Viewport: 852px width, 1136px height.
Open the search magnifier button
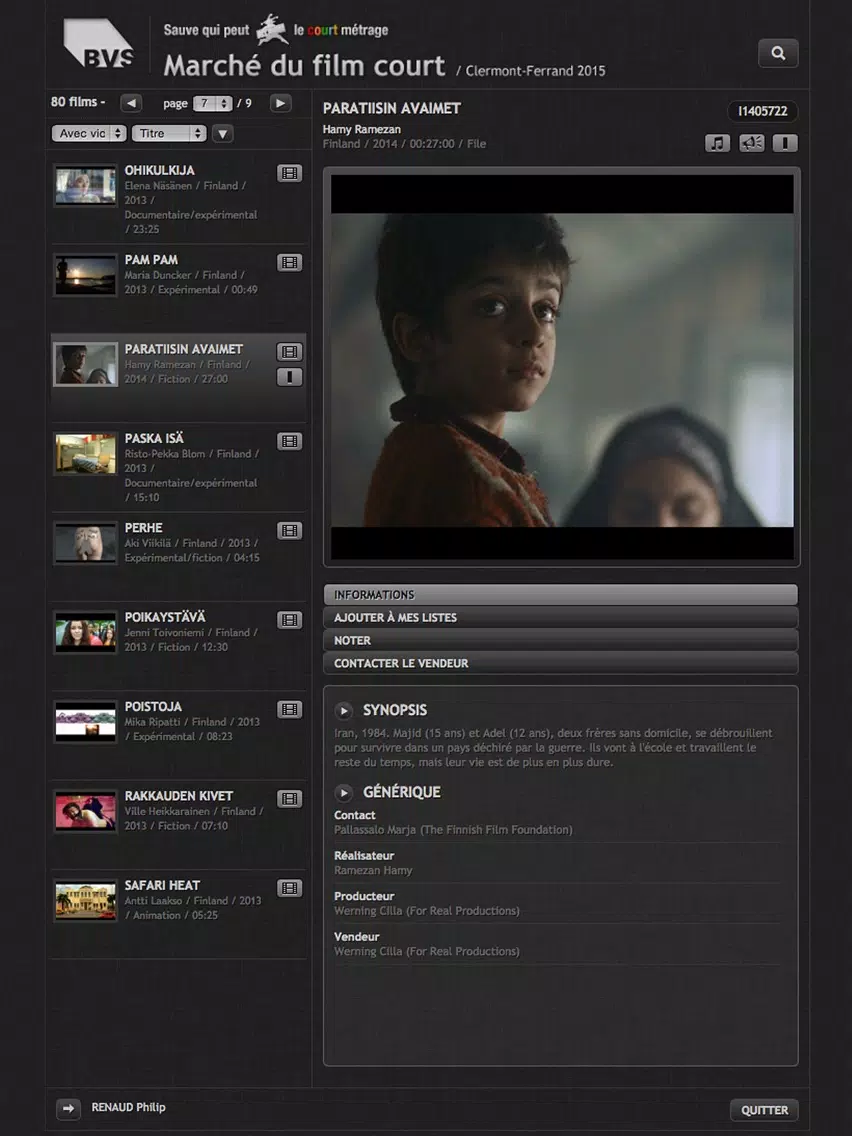(778, 53)
